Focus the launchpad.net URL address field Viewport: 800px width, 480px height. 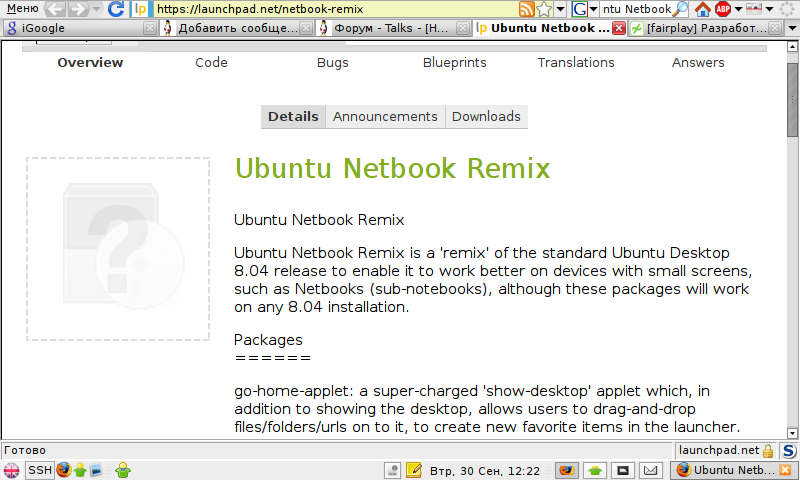334,9
